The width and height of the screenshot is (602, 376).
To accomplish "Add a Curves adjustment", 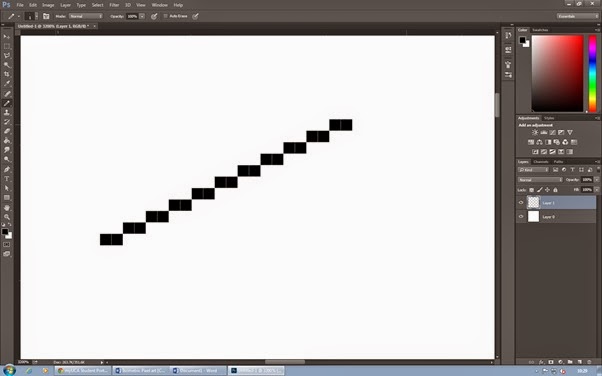I will (x=552, y=133).
